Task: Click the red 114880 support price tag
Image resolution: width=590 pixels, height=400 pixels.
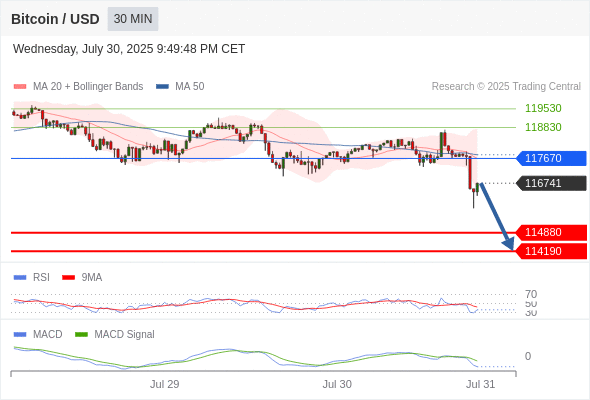Action: click(551, 233)
